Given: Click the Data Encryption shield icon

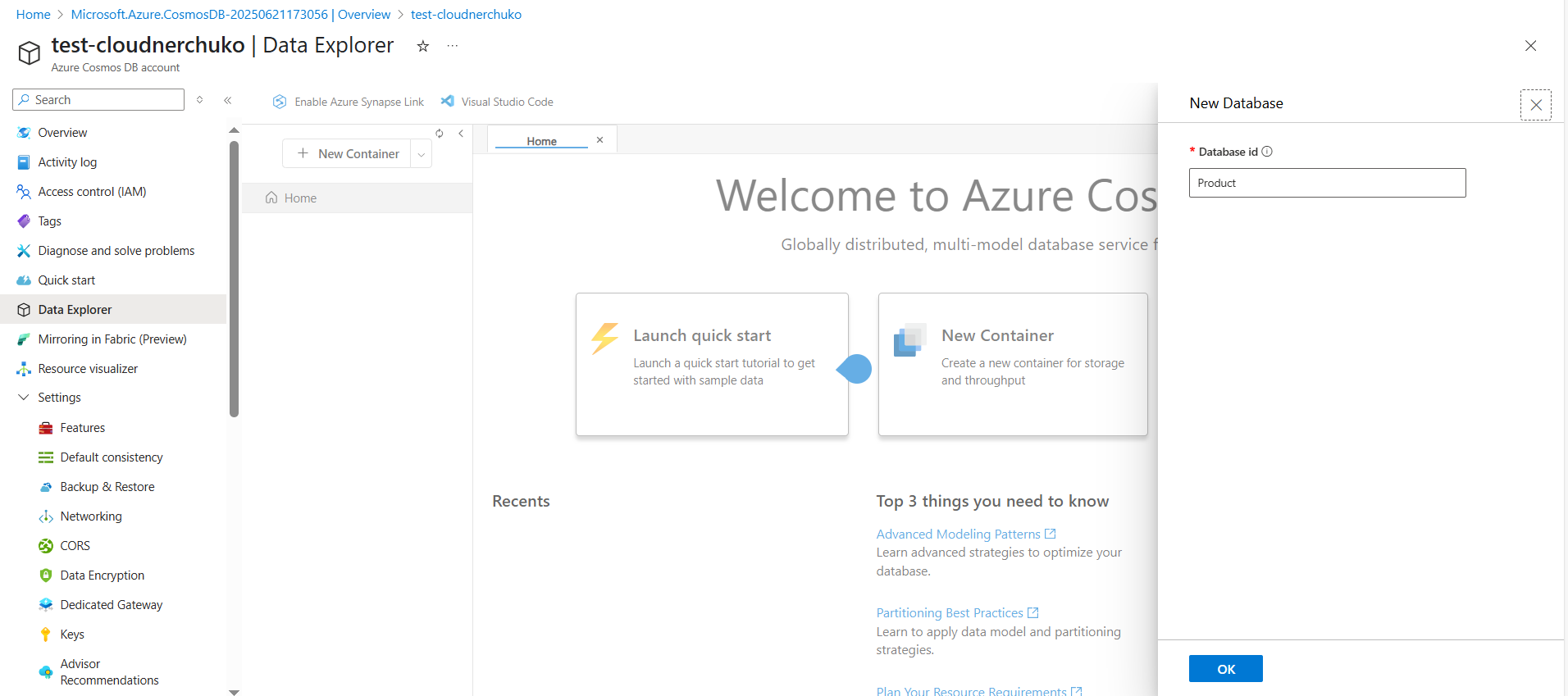Looking at the screenshot, I should [46, 575].
